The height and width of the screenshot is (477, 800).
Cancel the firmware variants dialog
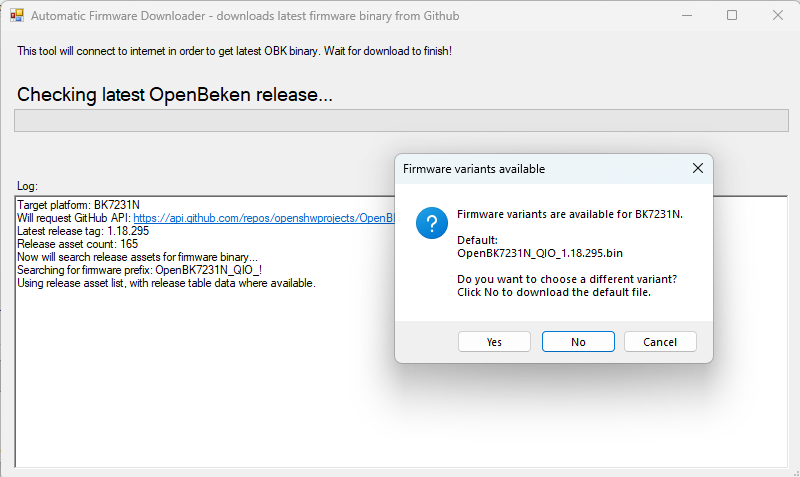pyautogui.click(x=660, y=342)
